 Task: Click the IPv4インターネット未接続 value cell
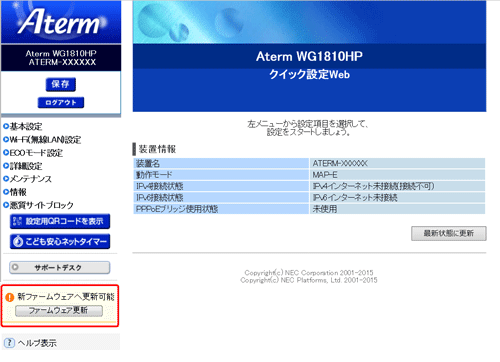coord(397,186)
